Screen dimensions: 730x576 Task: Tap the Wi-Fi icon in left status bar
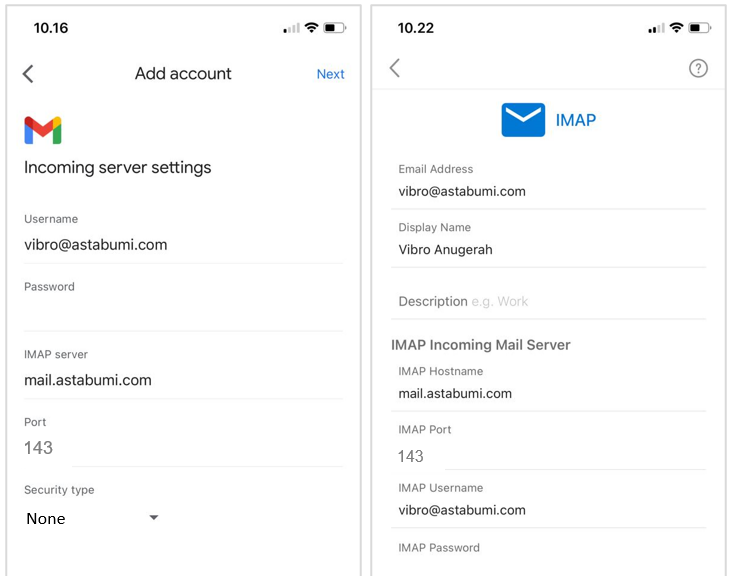coord(312,28)
